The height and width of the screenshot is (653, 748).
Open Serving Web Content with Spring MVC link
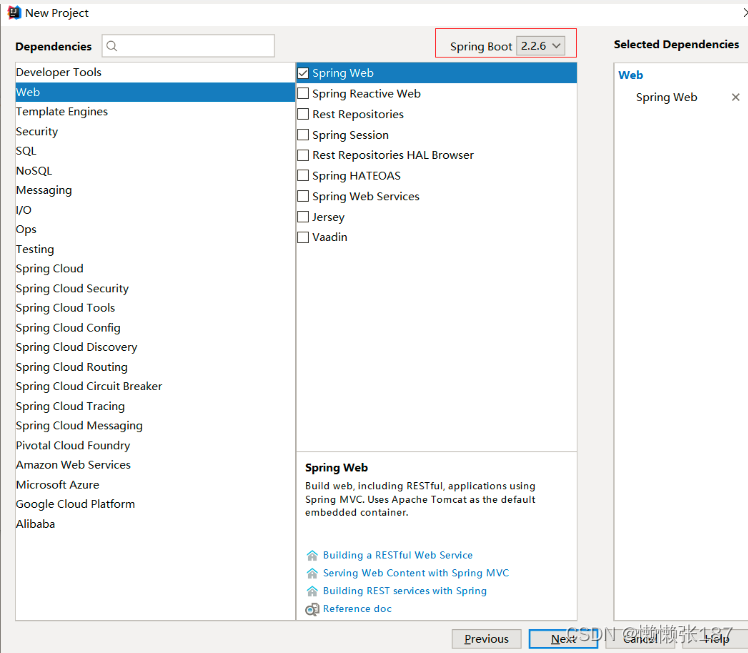coord(416,573)
